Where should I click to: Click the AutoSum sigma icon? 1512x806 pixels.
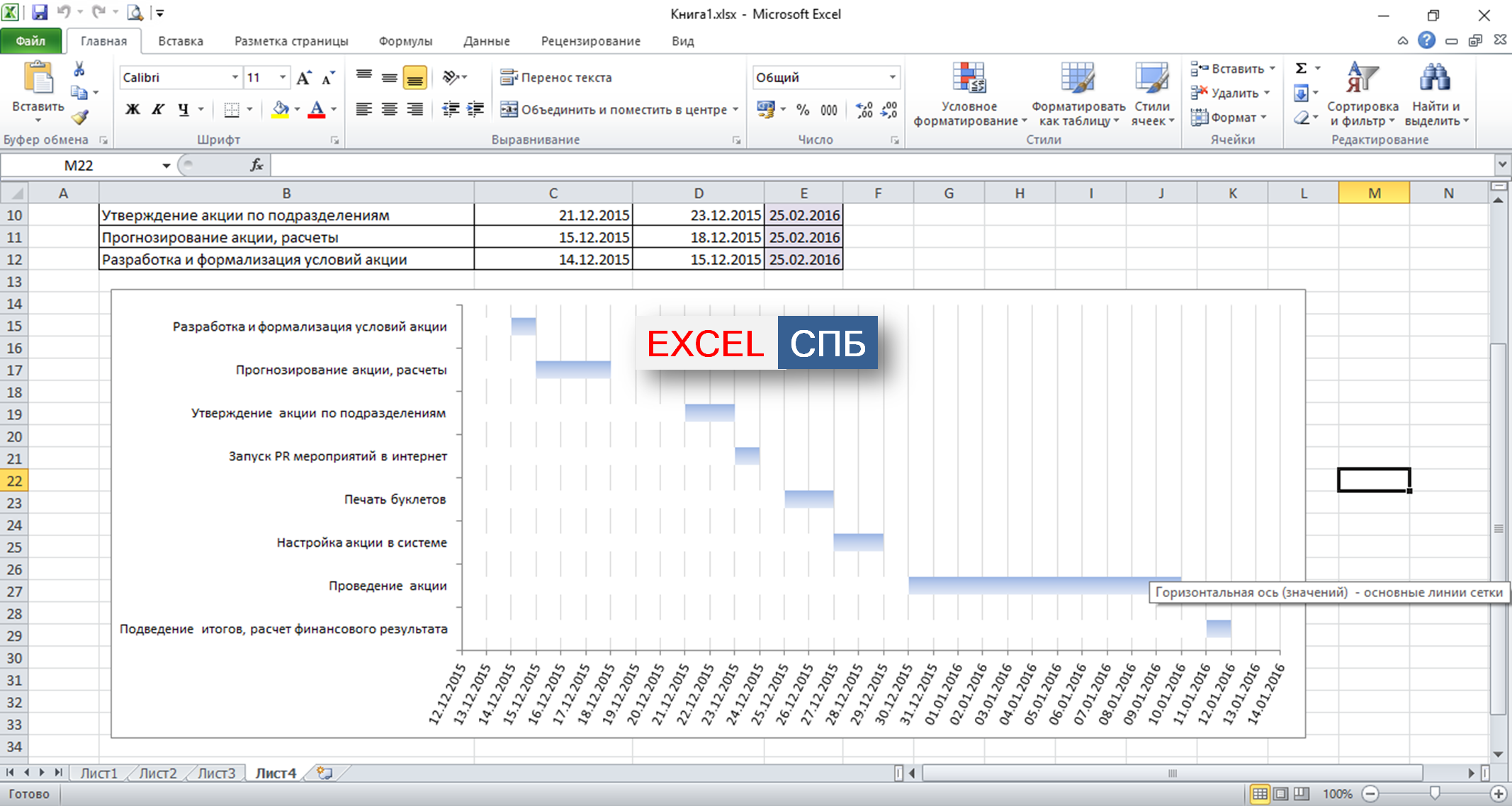click(1301, 69)
